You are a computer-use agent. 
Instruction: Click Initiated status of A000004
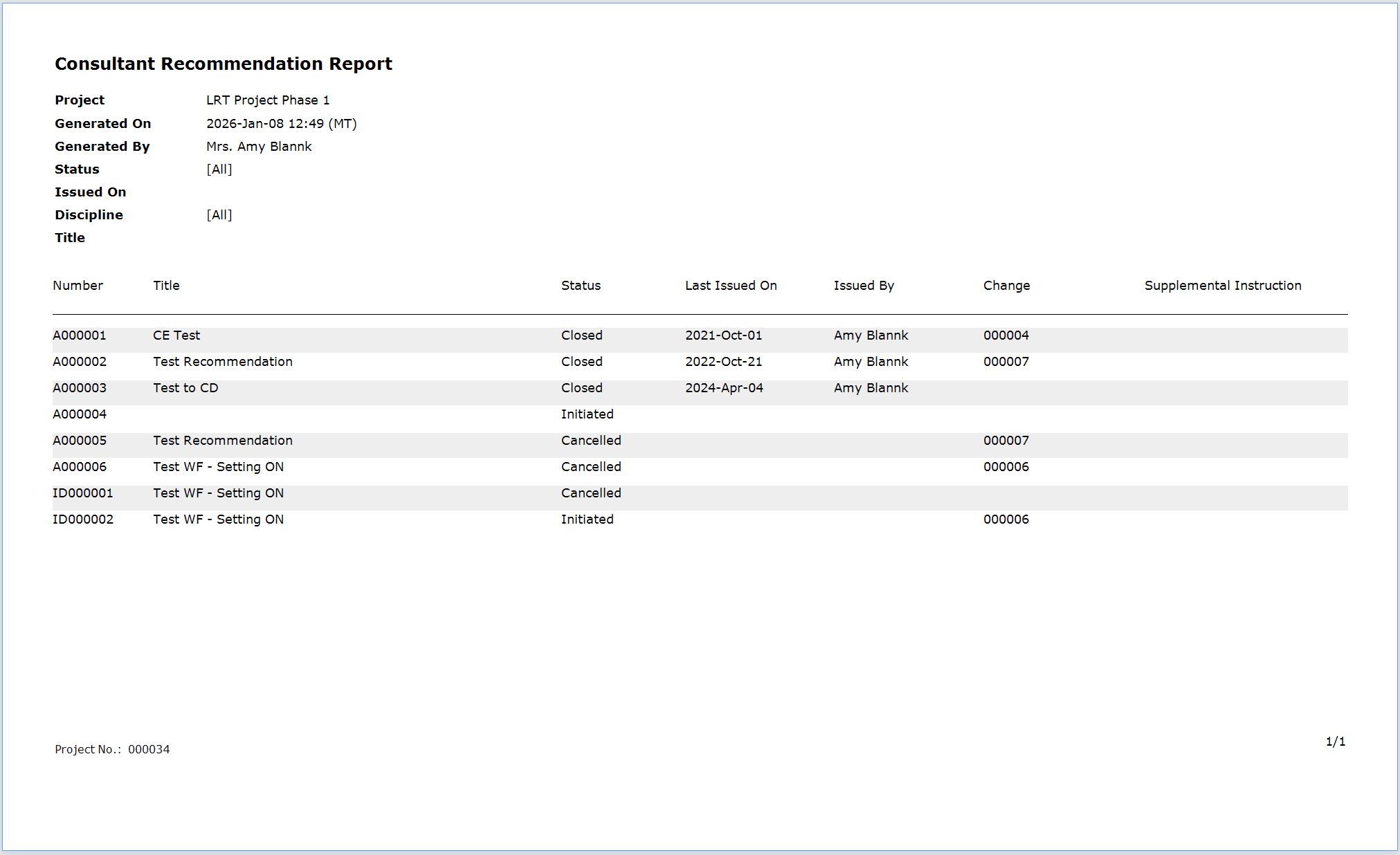click(x=588, y=414)
